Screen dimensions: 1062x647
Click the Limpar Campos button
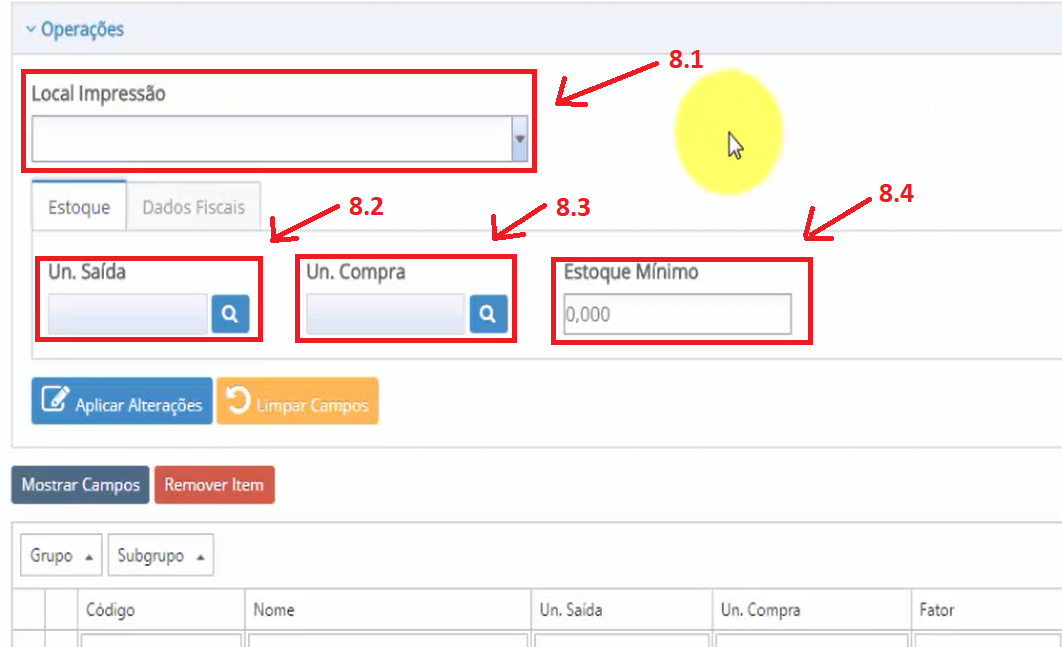[x=297, y=401]
